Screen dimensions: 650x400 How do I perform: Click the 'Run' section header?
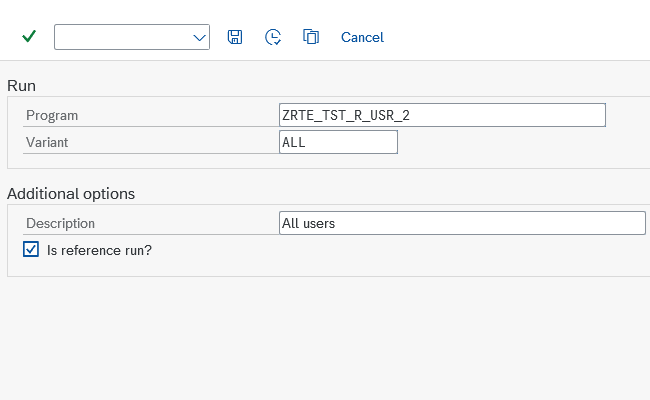pos(22,86)
